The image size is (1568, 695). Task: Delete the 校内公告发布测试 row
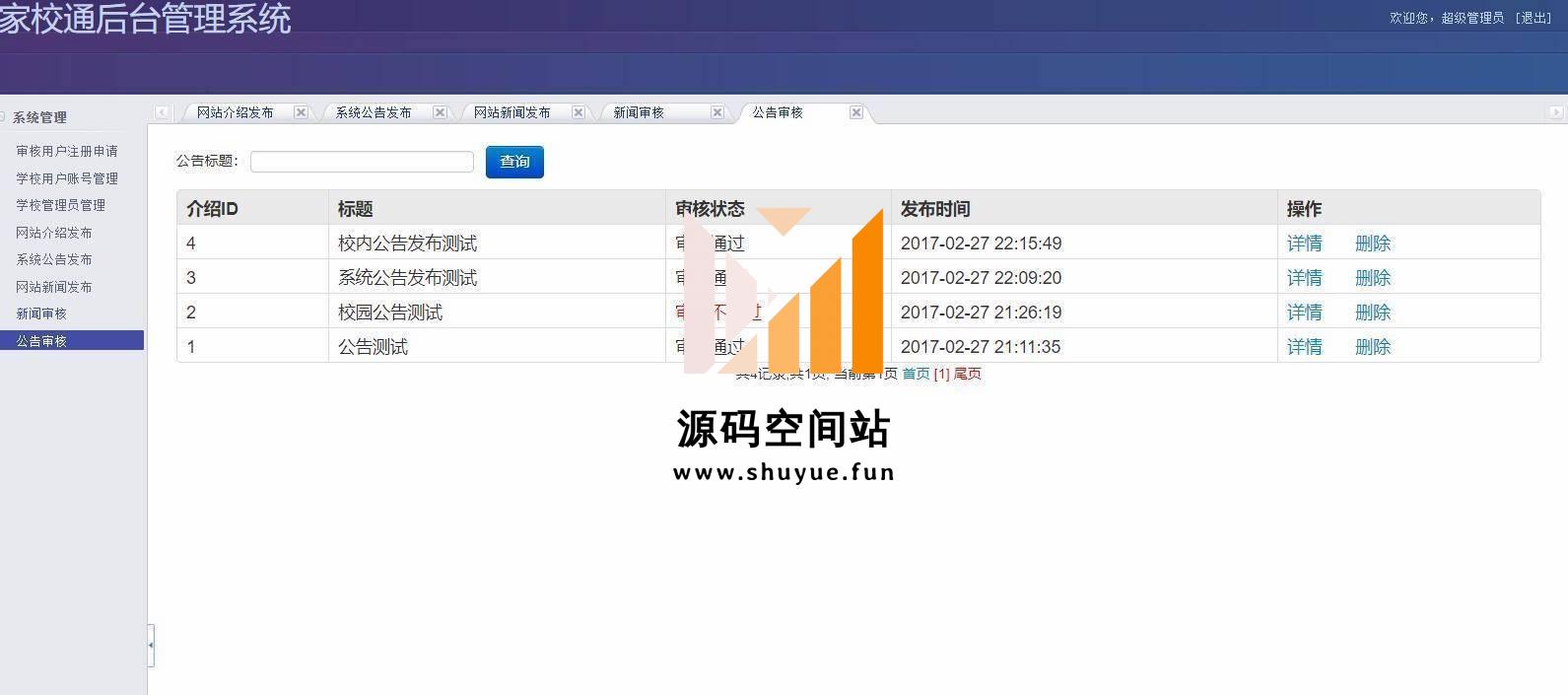(x=1373, y=243)
